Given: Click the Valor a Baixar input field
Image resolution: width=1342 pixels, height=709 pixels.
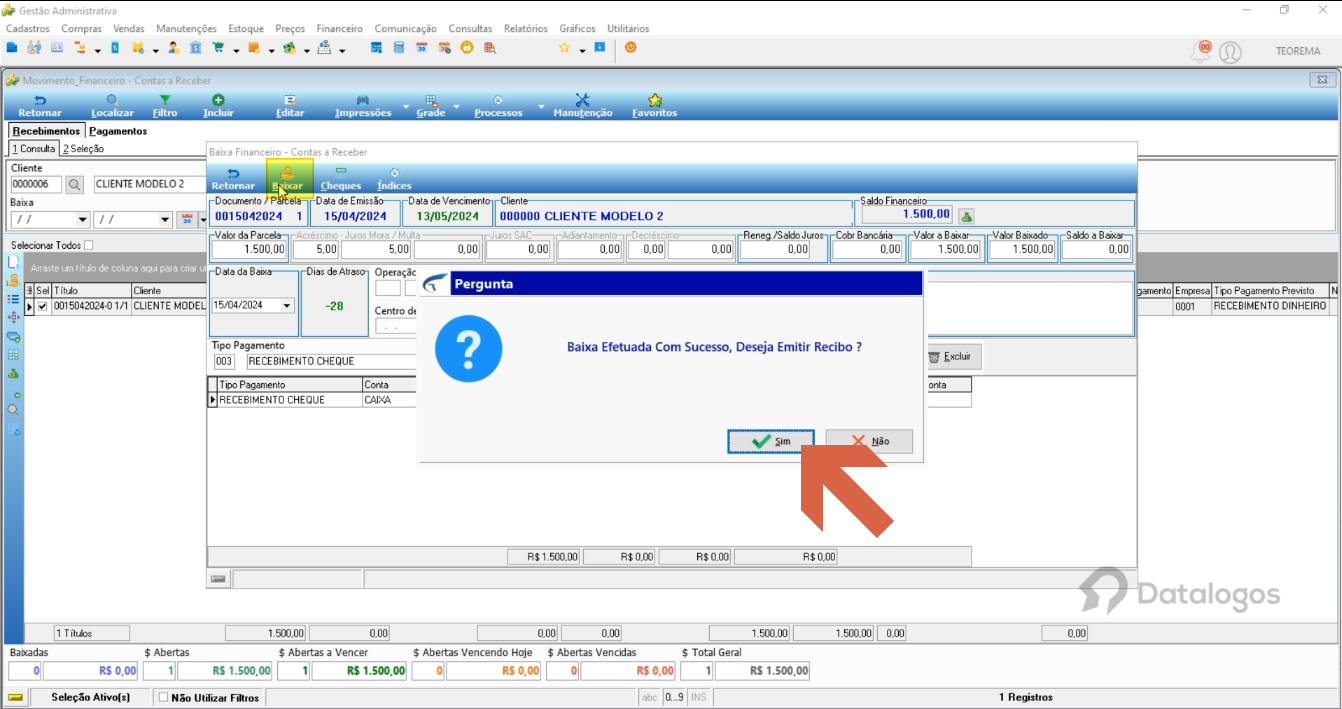Looking at the screenshot, I should coord(945,250).
